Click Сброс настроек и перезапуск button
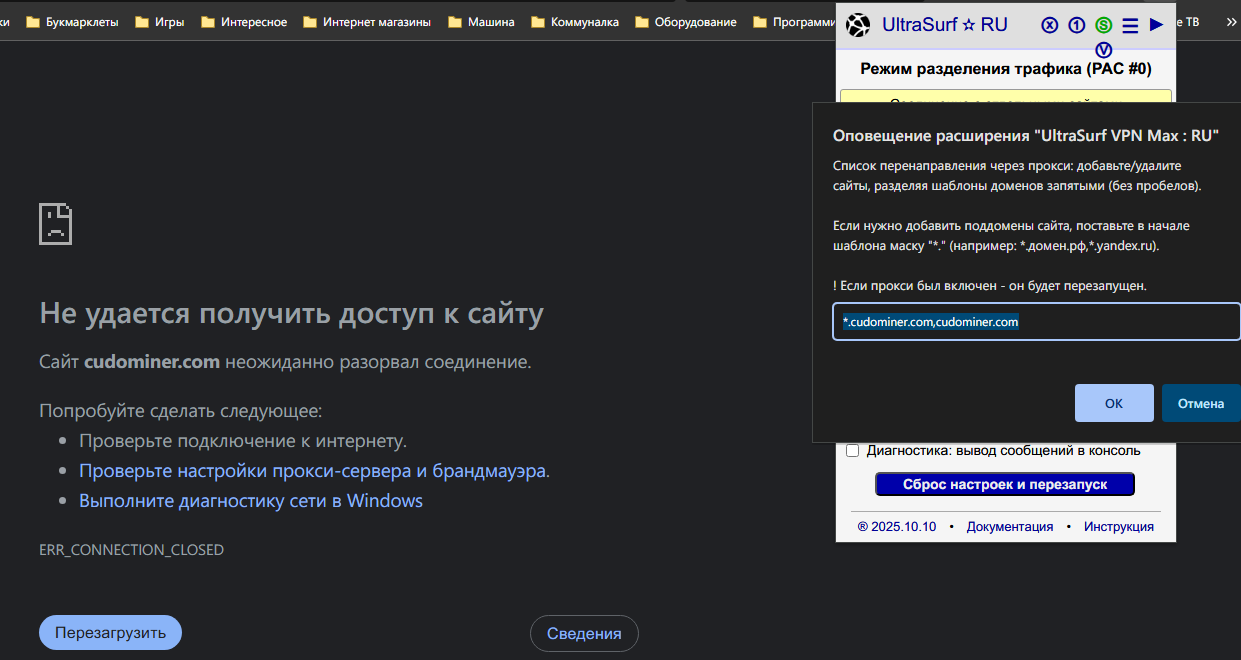Viewport: 1241px width, 660px height. click(x=1005, y=485)
